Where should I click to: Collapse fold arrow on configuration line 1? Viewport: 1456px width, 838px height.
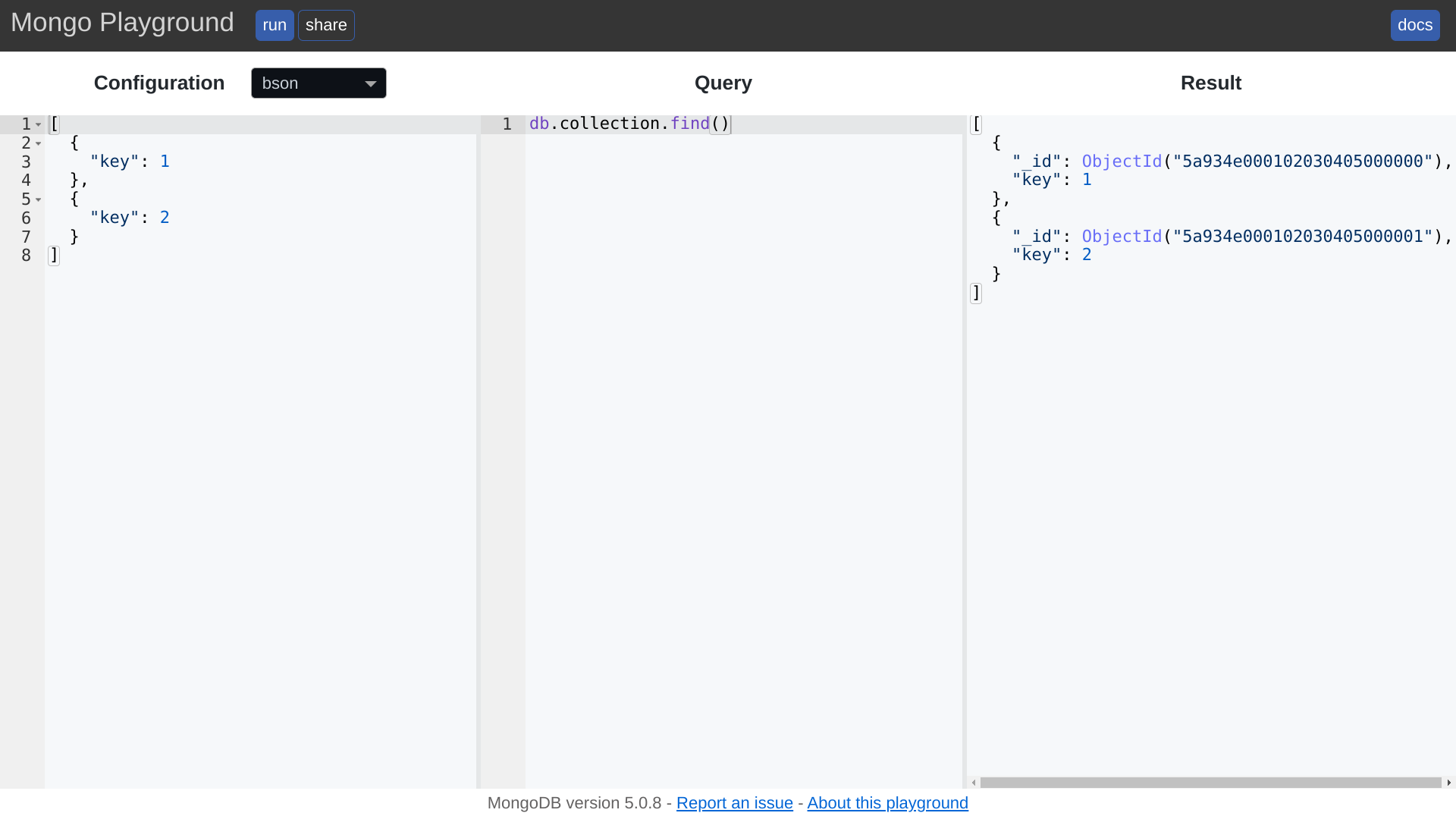pos(39,124)
